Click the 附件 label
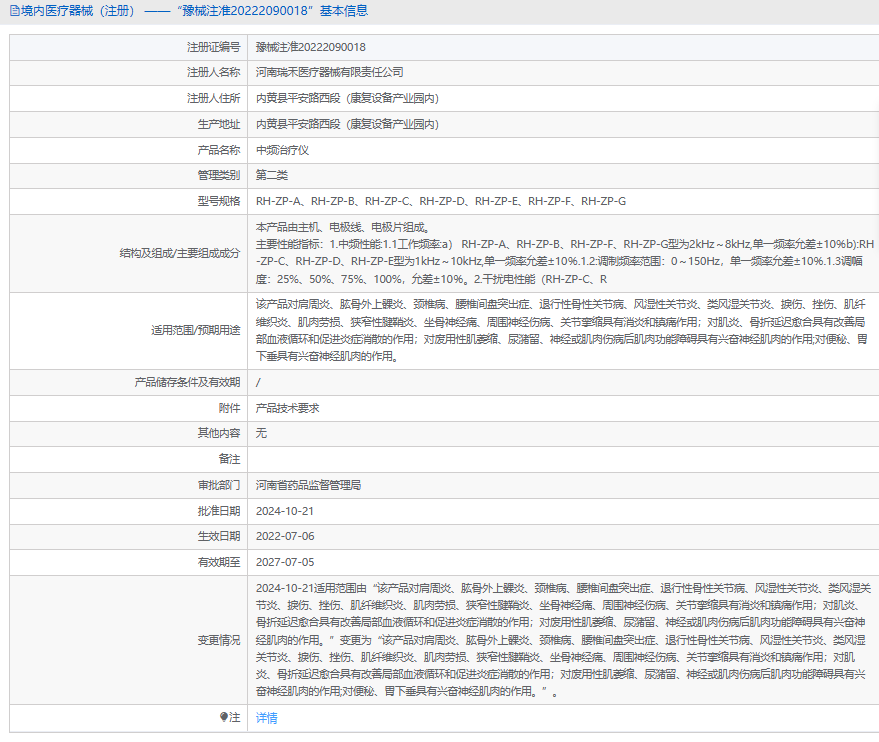Image resolution: width=879 pixels, height=742 pixels. [229, 408]
